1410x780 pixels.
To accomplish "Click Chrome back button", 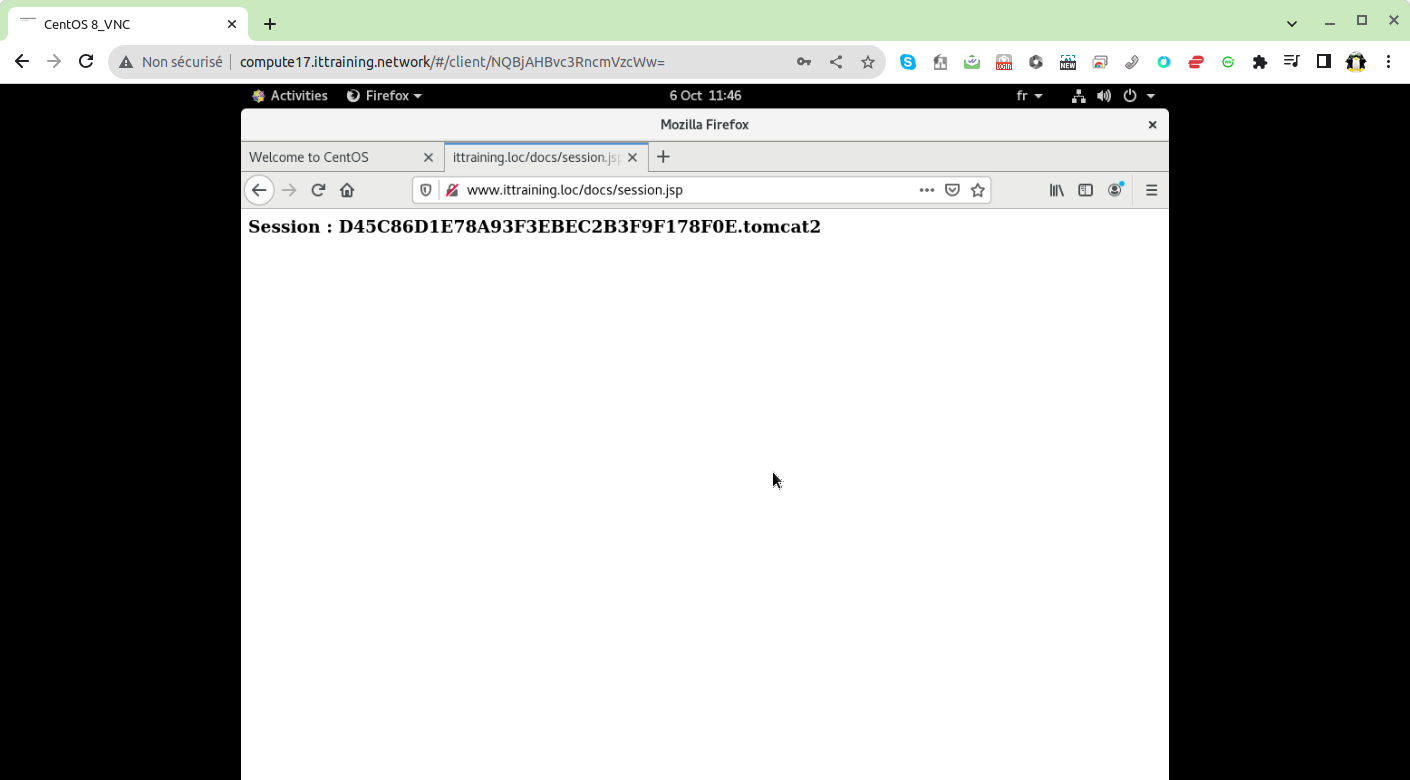I will coord(22,62).
